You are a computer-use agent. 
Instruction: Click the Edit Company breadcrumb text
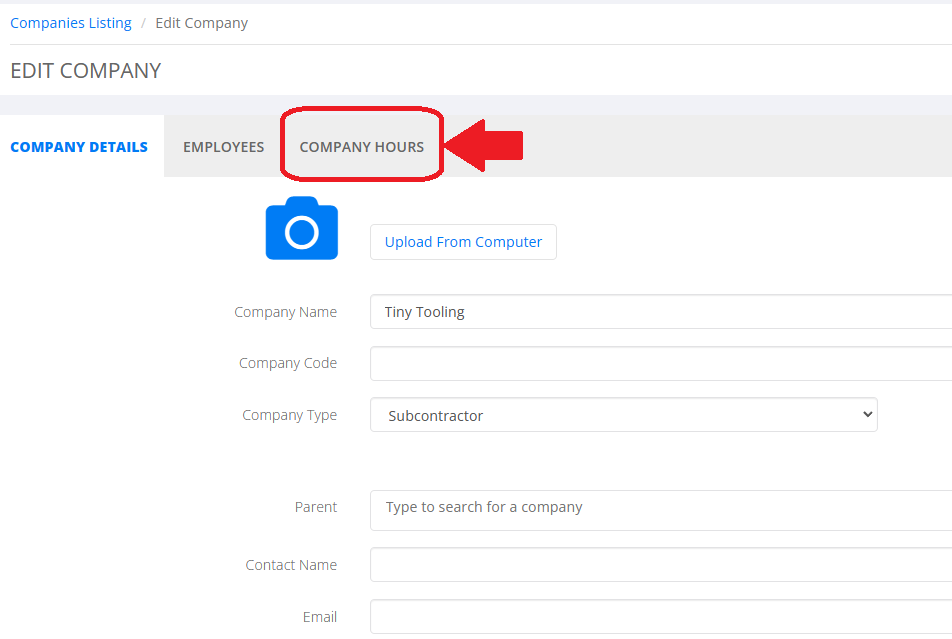(202, 23)
